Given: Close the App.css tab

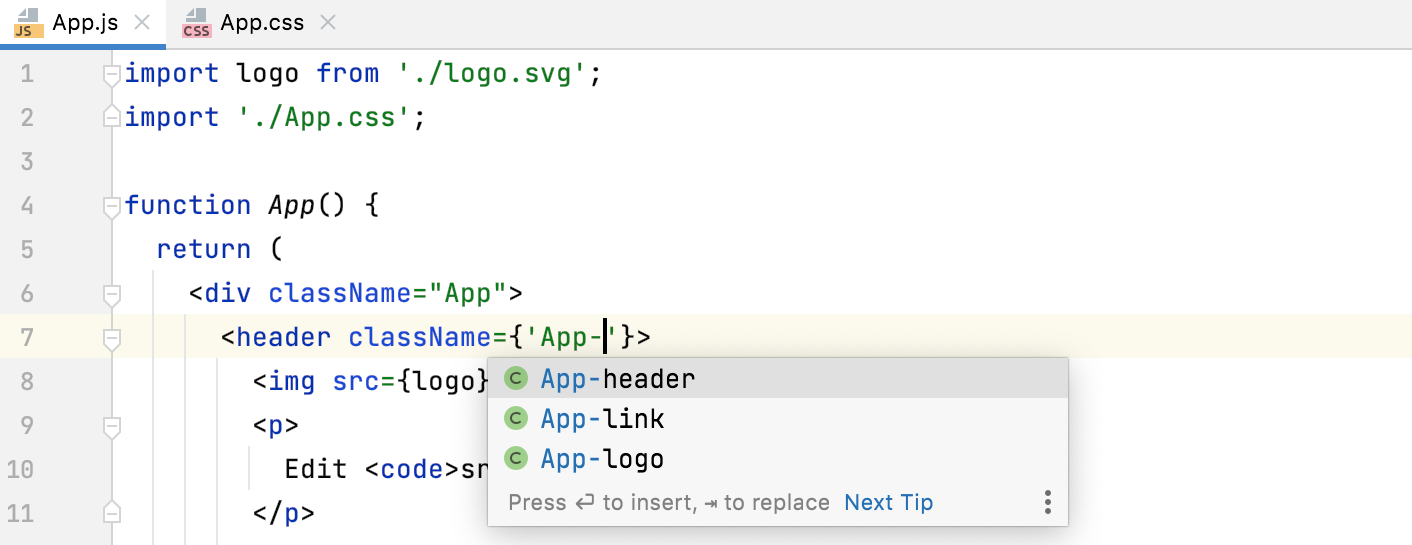Looking at the screenshot, I should pos(329,23).
